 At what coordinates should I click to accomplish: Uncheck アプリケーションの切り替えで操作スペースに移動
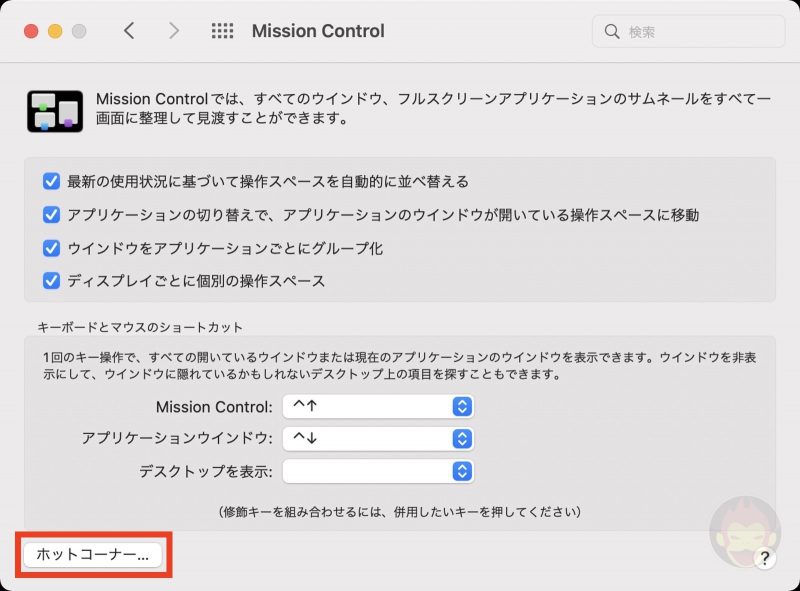[x=49, y=214]
